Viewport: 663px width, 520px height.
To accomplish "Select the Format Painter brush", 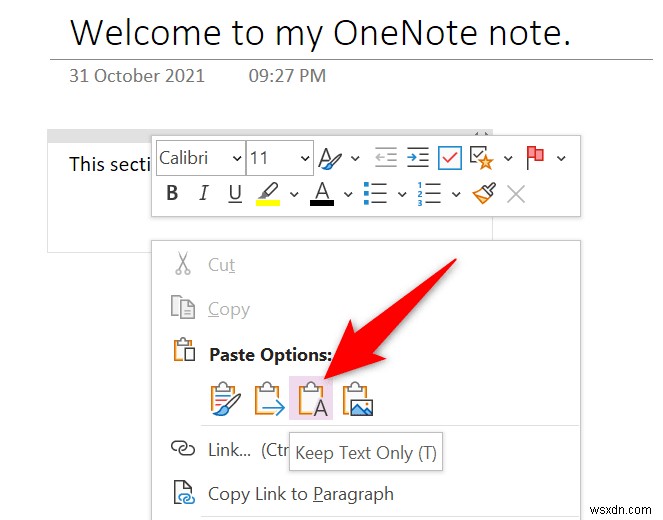I will point(484,193).
